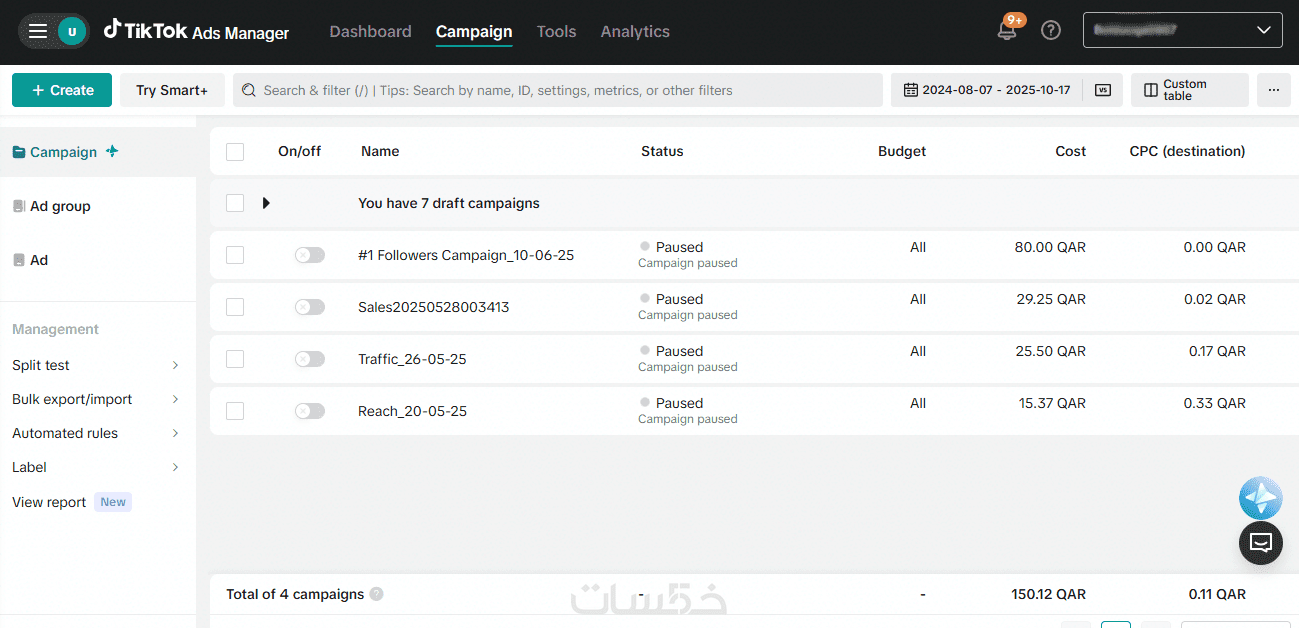Expand the draft campaigns row arrow
The height and width of the screenshot is (628, 1299).
(x=266, y=203)
